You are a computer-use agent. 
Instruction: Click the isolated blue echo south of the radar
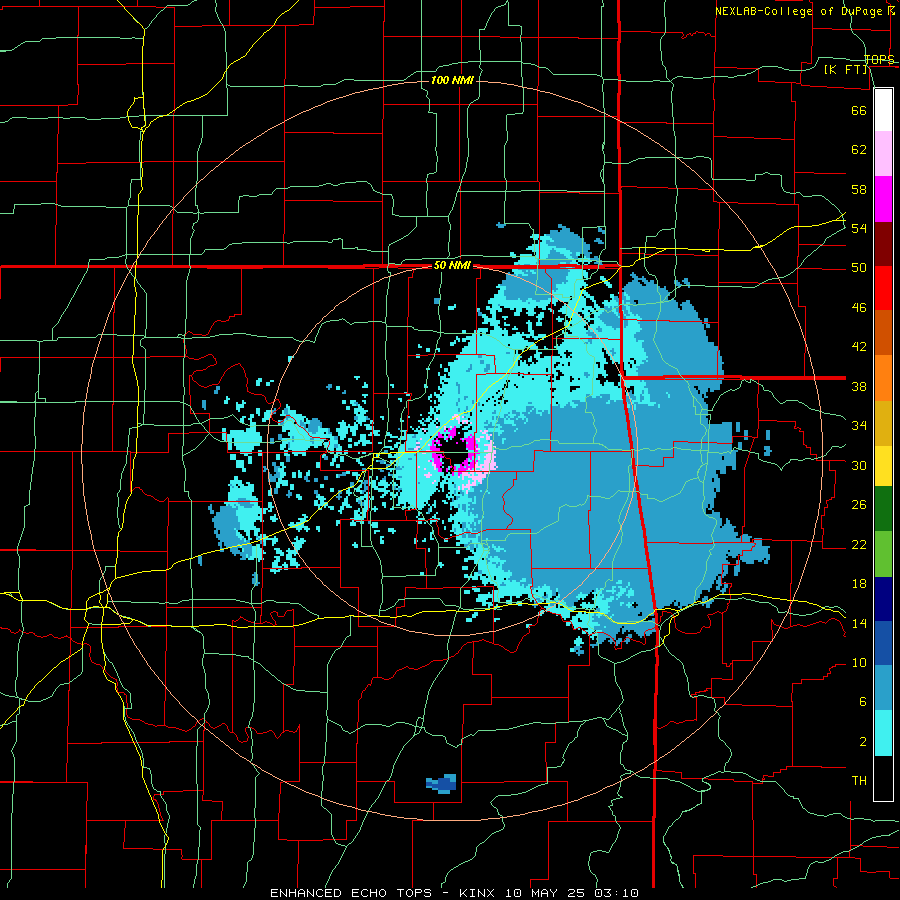point(441,783)
